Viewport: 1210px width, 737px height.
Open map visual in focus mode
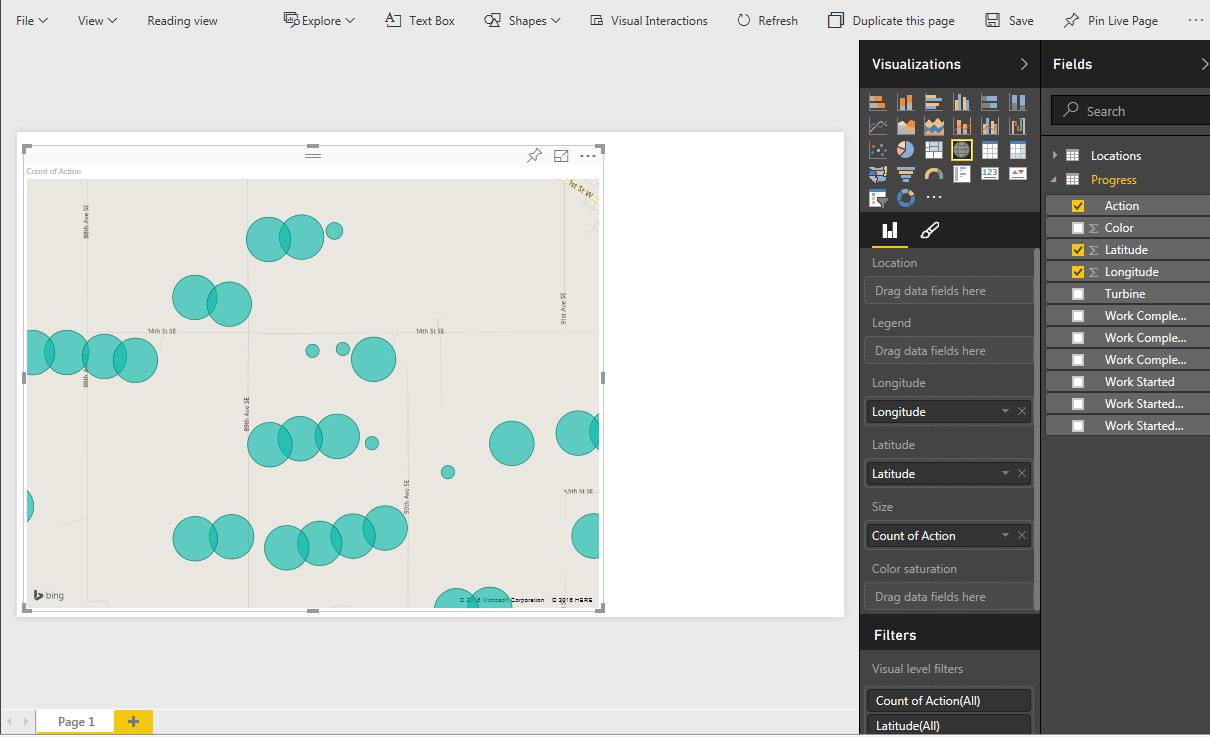[561, 155]
